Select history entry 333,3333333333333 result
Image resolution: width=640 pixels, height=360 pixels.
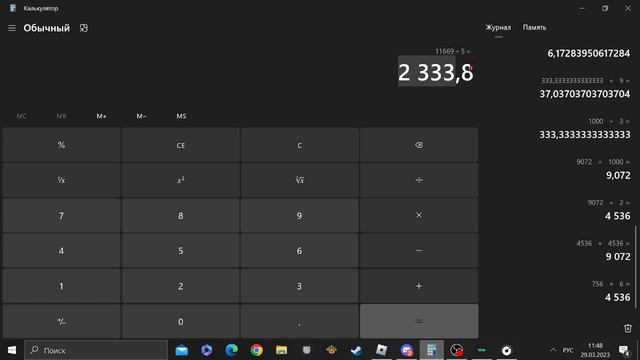(584, 135)
